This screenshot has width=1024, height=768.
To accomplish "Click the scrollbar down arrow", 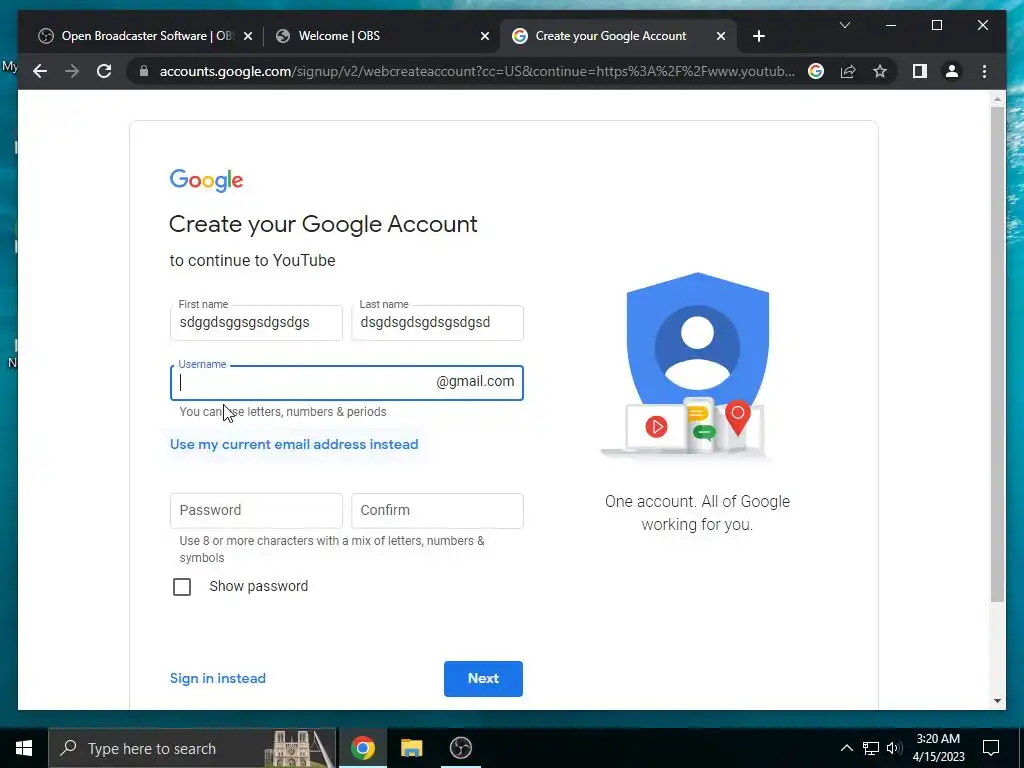I will coord(997,701).
